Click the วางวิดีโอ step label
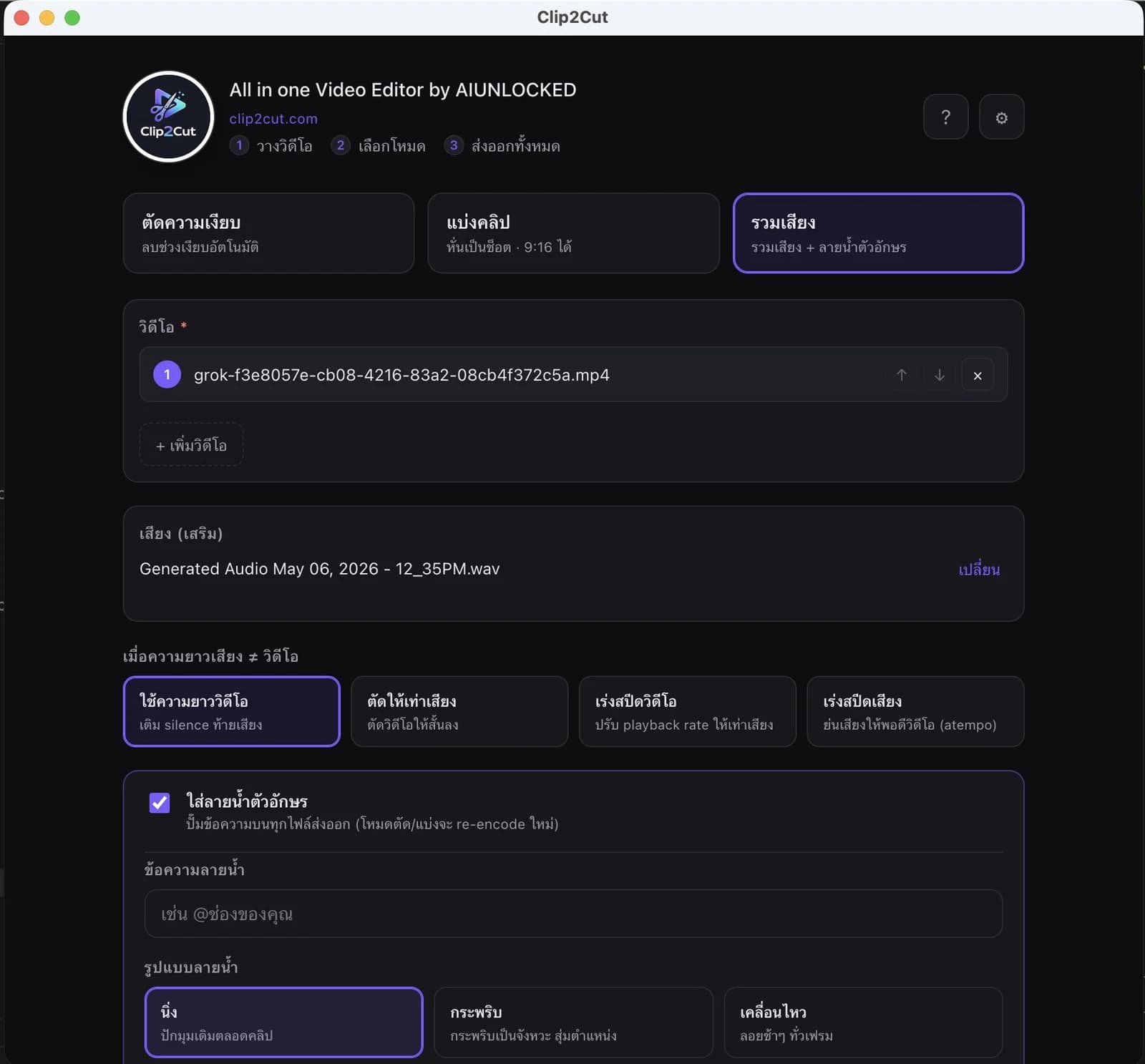1145x1064 pixels. click(284, 146)
